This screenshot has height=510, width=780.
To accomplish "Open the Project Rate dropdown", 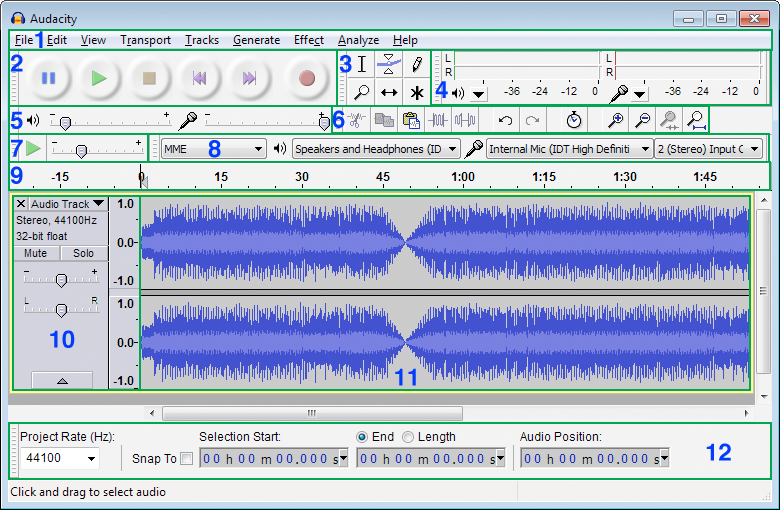I will (x=59, y=458).
